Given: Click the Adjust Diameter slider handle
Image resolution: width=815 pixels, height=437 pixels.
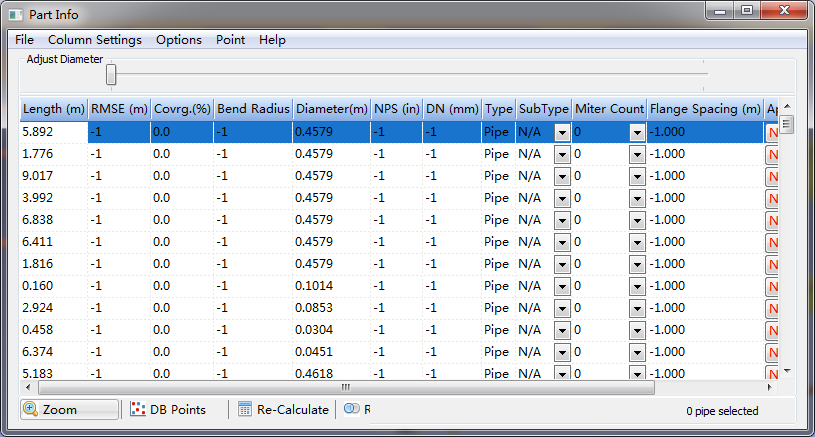Looking at the screenshot, I should 111,74.
